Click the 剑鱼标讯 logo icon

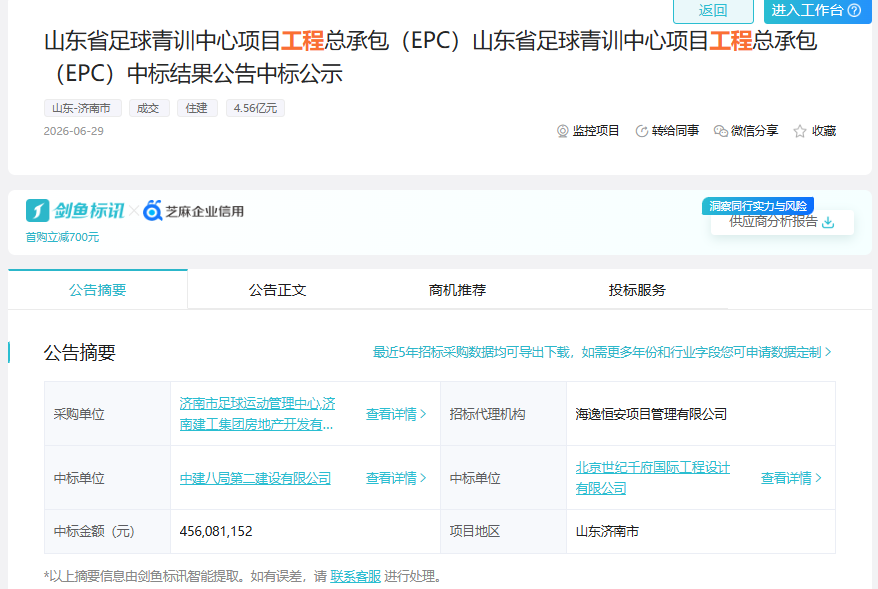[x=38, y=211]
